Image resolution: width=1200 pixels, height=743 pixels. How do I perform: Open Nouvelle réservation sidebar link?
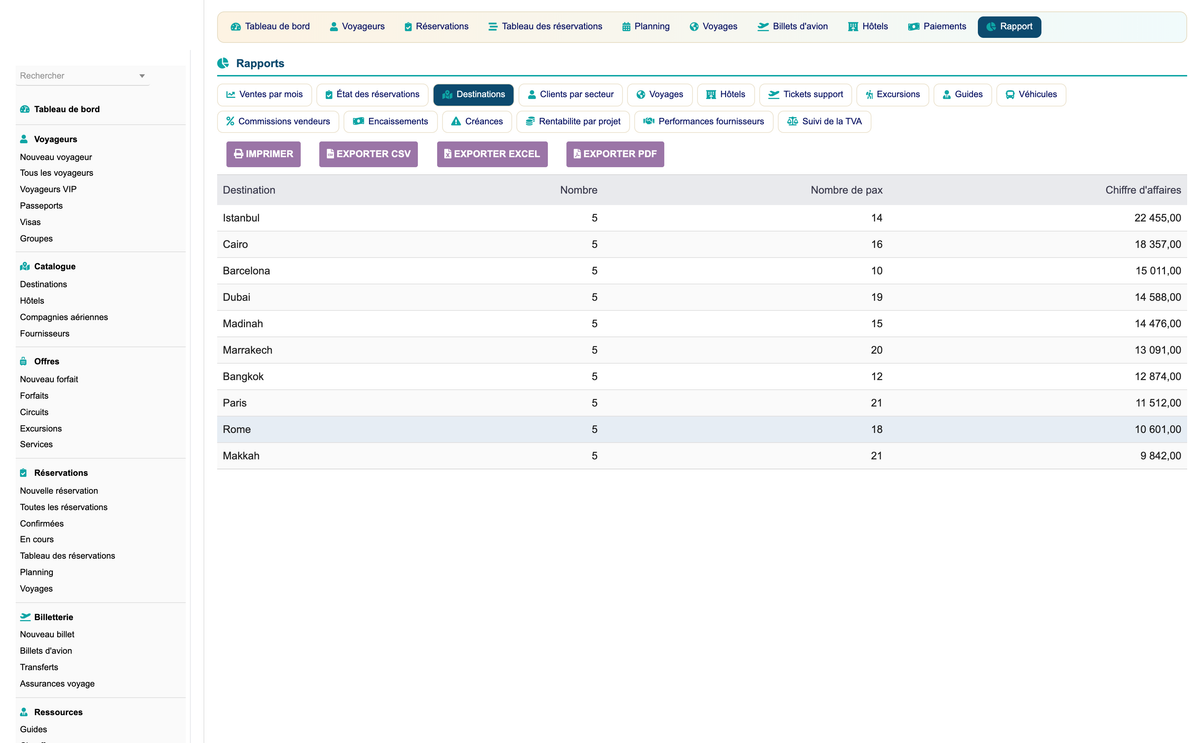point(59,491)
